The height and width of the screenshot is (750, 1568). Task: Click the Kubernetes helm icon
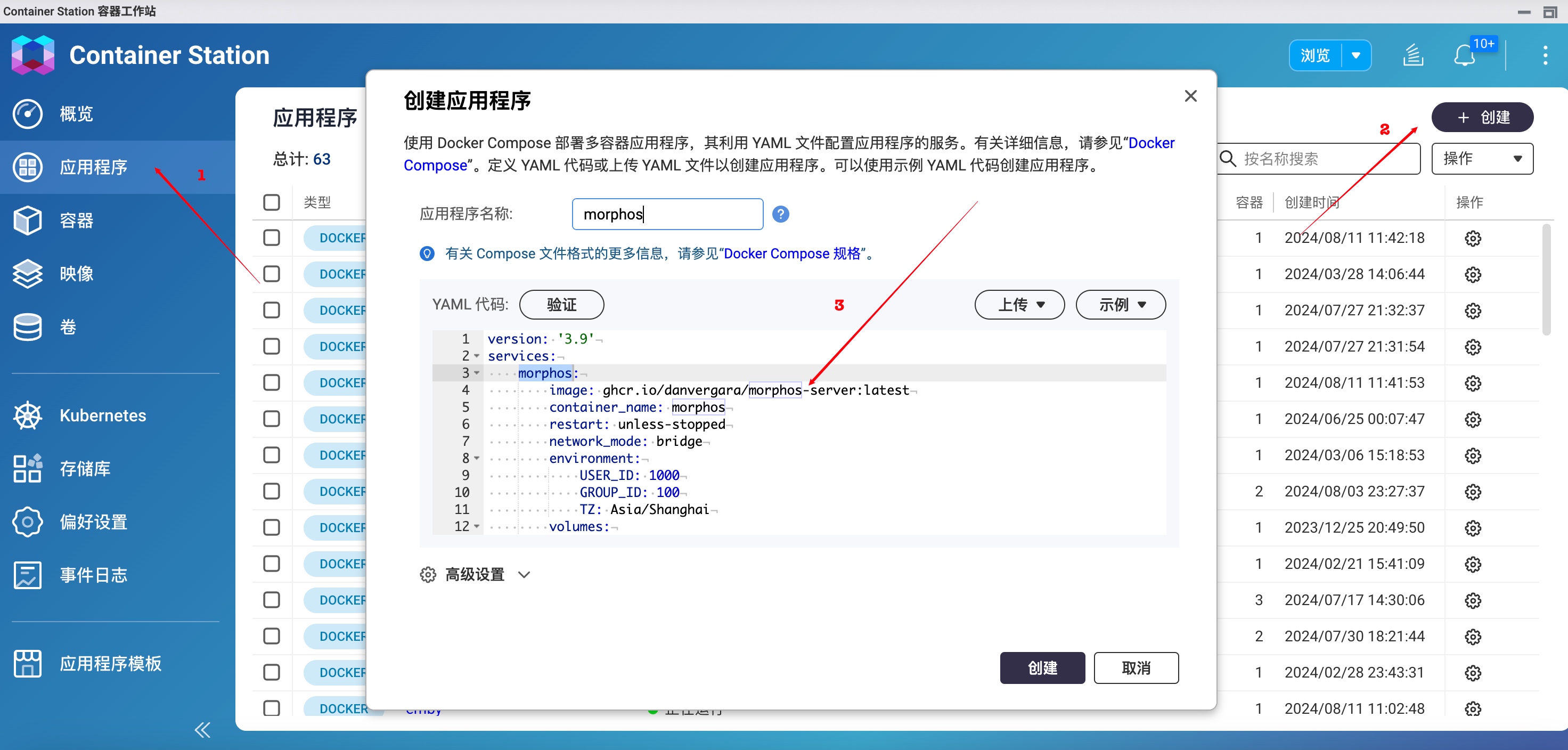(x=27, y=416)
